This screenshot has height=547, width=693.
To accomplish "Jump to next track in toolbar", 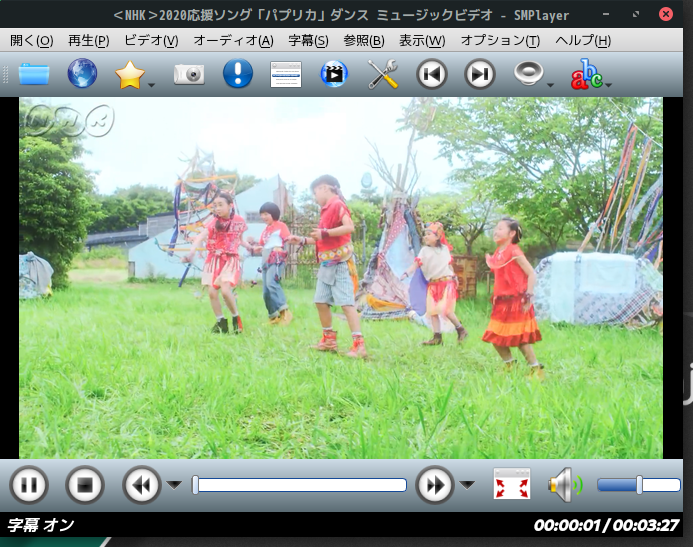I will [x=480, y=74].
